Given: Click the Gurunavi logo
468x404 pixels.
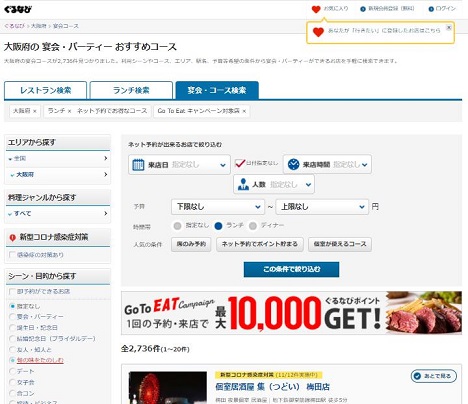Looking at the screenshot, I should (18, 9).
